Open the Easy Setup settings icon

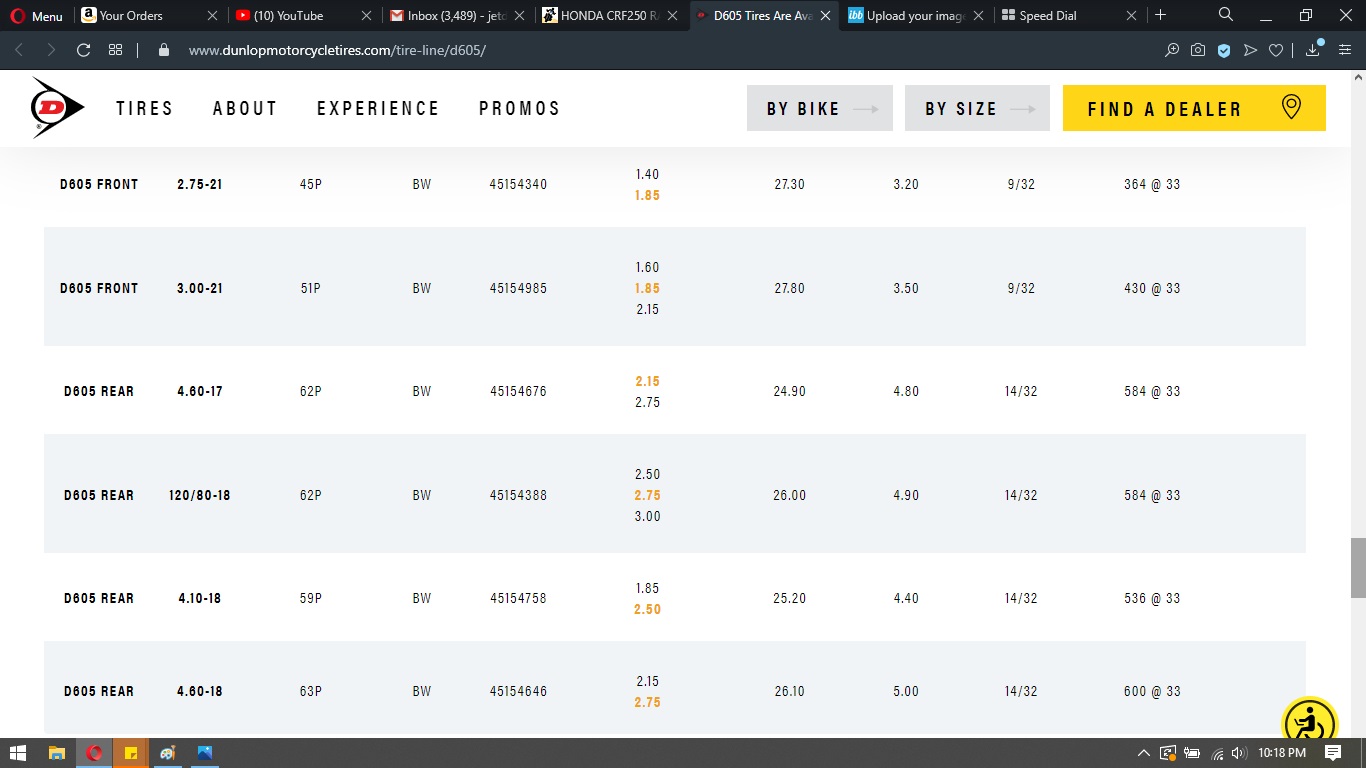coord(1345,50)
